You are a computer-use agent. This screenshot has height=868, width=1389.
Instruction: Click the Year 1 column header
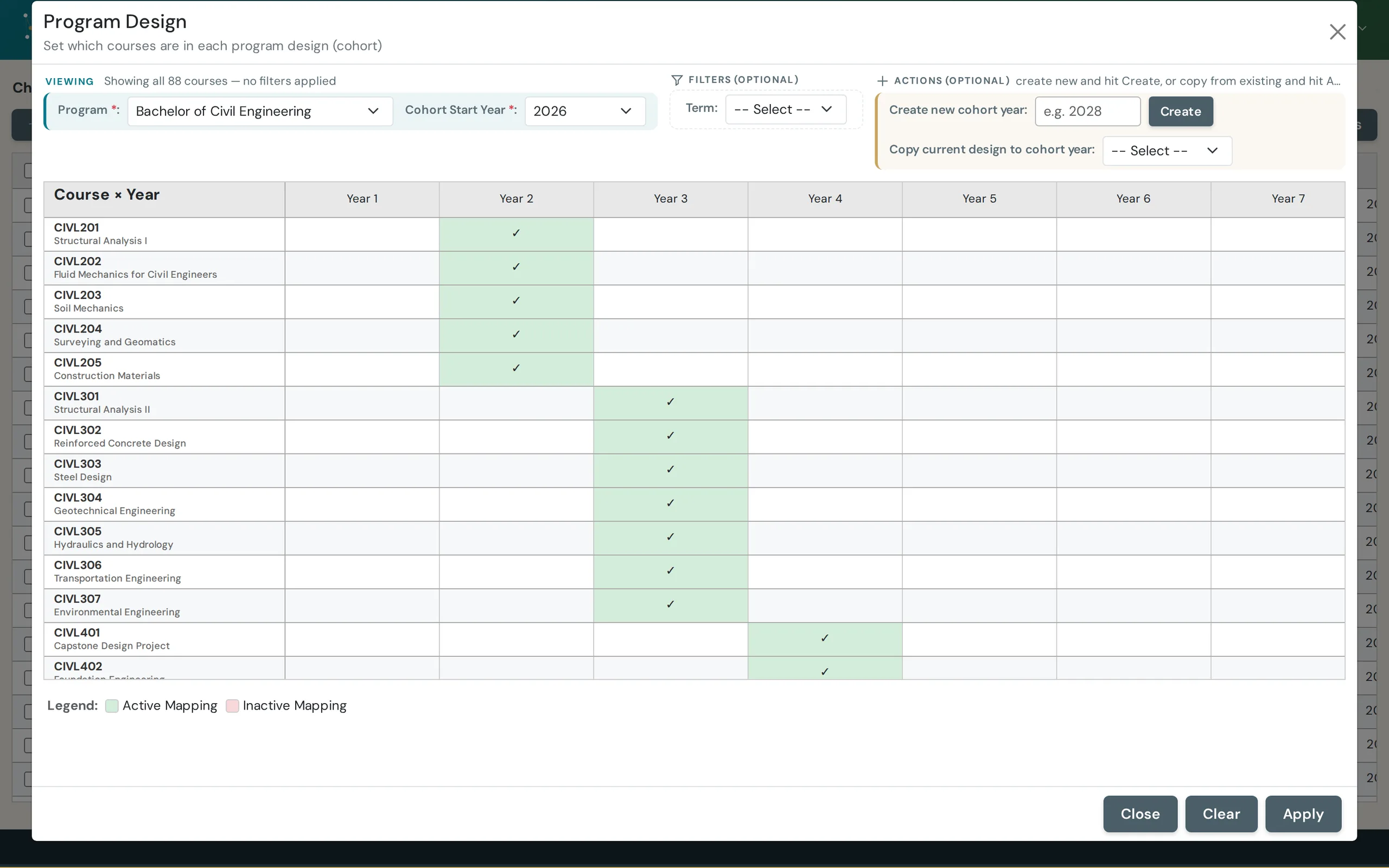[x=362, y=199]
